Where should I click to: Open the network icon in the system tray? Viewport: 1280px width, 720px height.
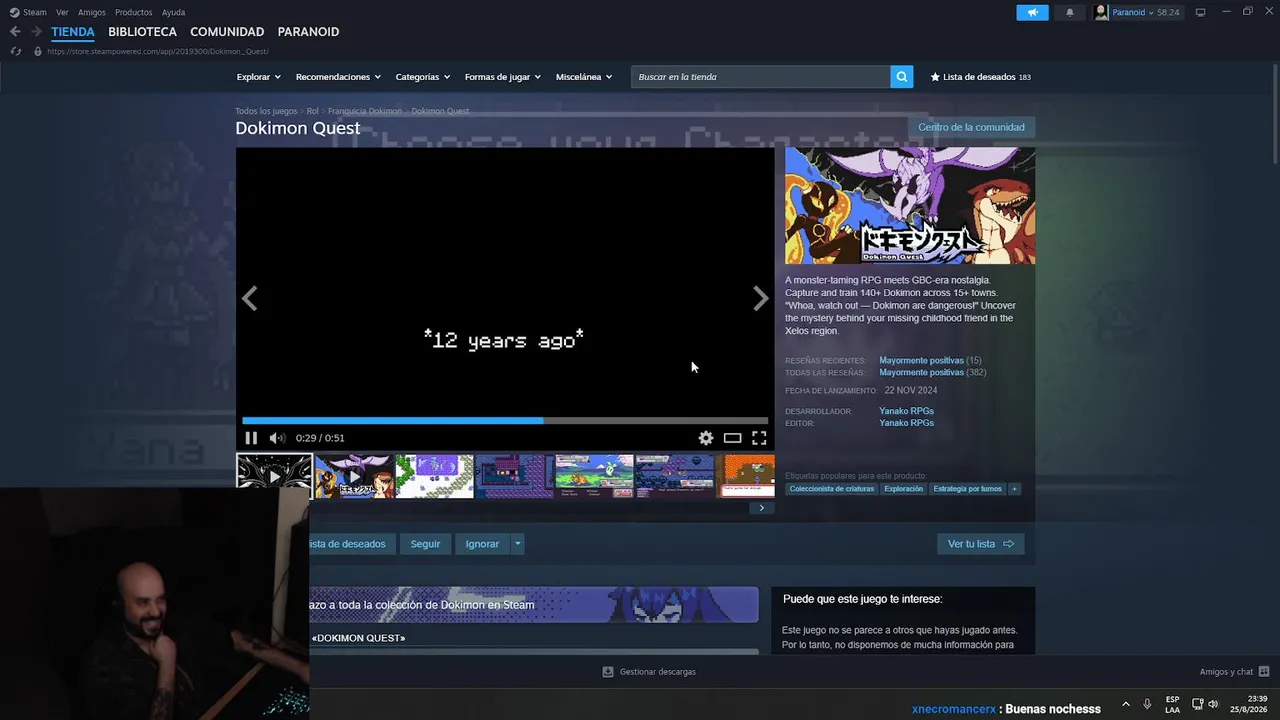tap(1197, 704)
